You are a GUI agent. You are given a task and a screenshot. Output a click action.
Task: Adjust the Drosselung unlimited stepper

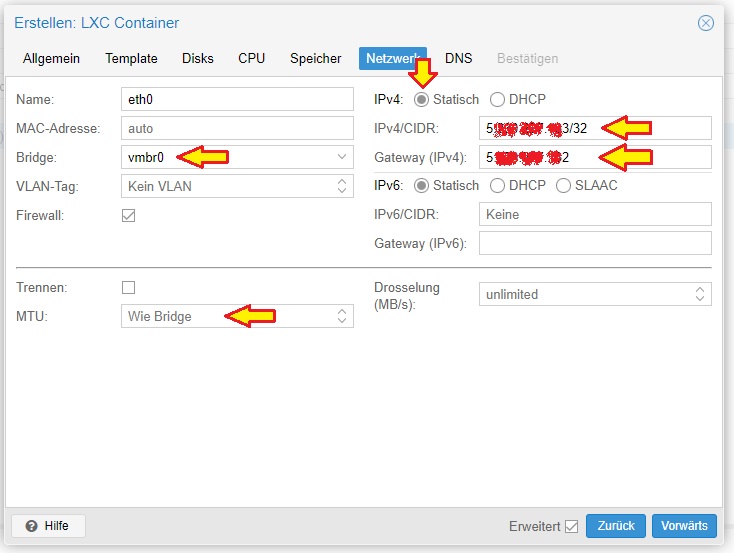click(x=700, y=294)
